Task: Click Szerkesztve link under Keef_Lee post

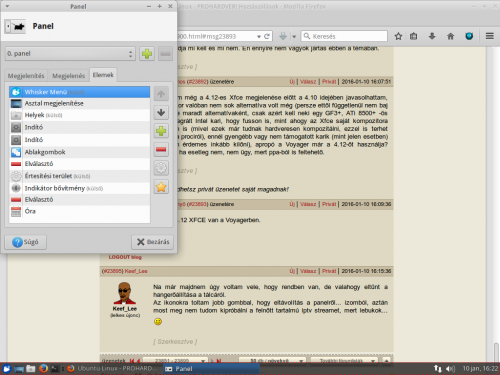Action: (x=175, y=342)
